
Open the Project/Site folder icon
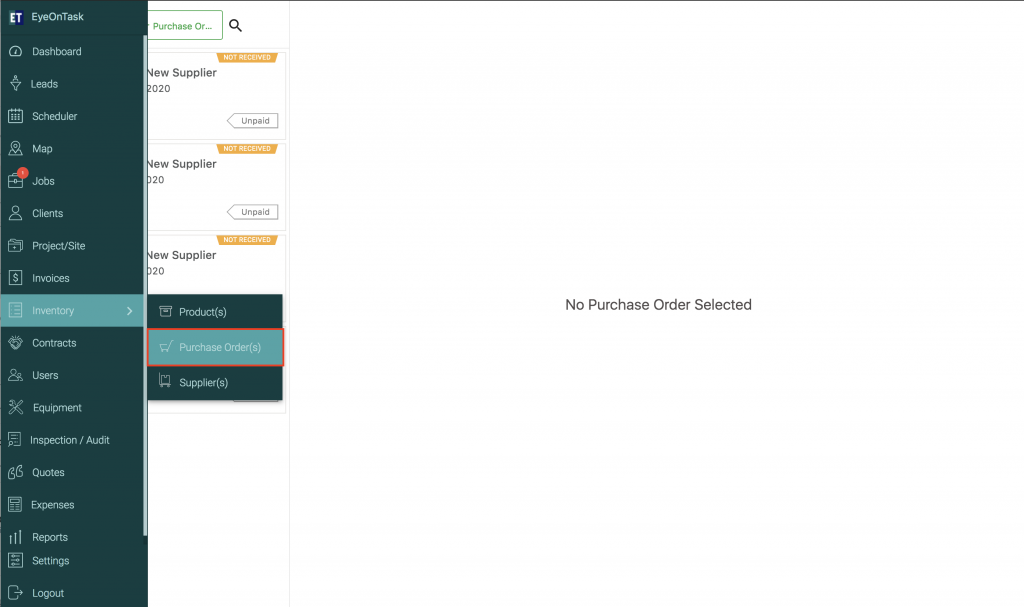point(16,246)
